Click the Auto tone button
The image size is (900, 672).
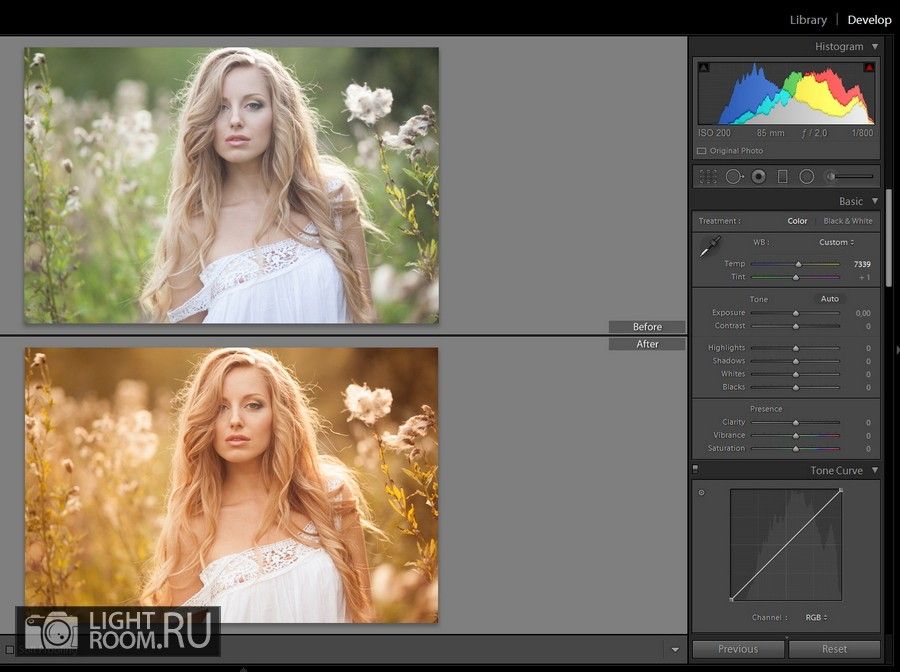(x=829, y=299)
